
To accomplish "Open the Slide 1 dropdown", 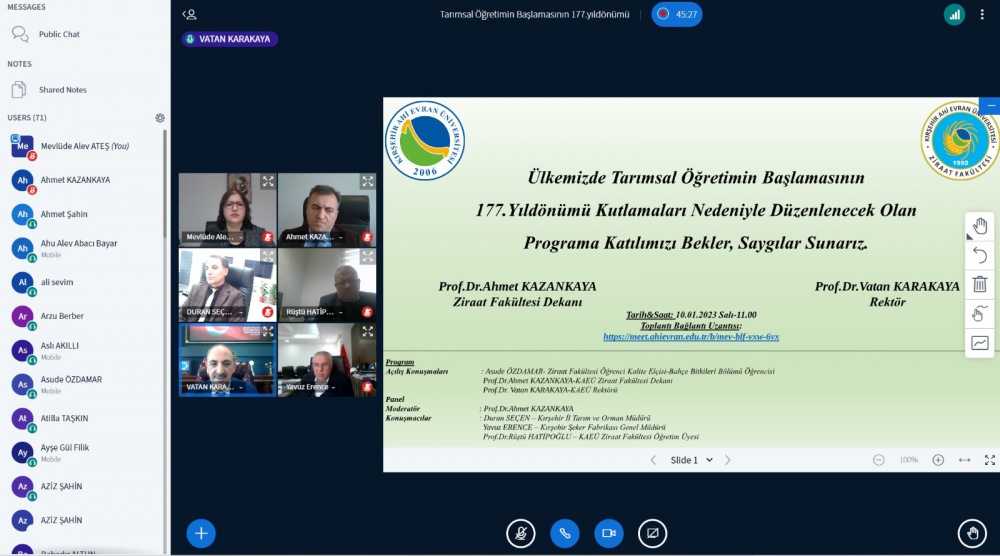I will point(691,460).
